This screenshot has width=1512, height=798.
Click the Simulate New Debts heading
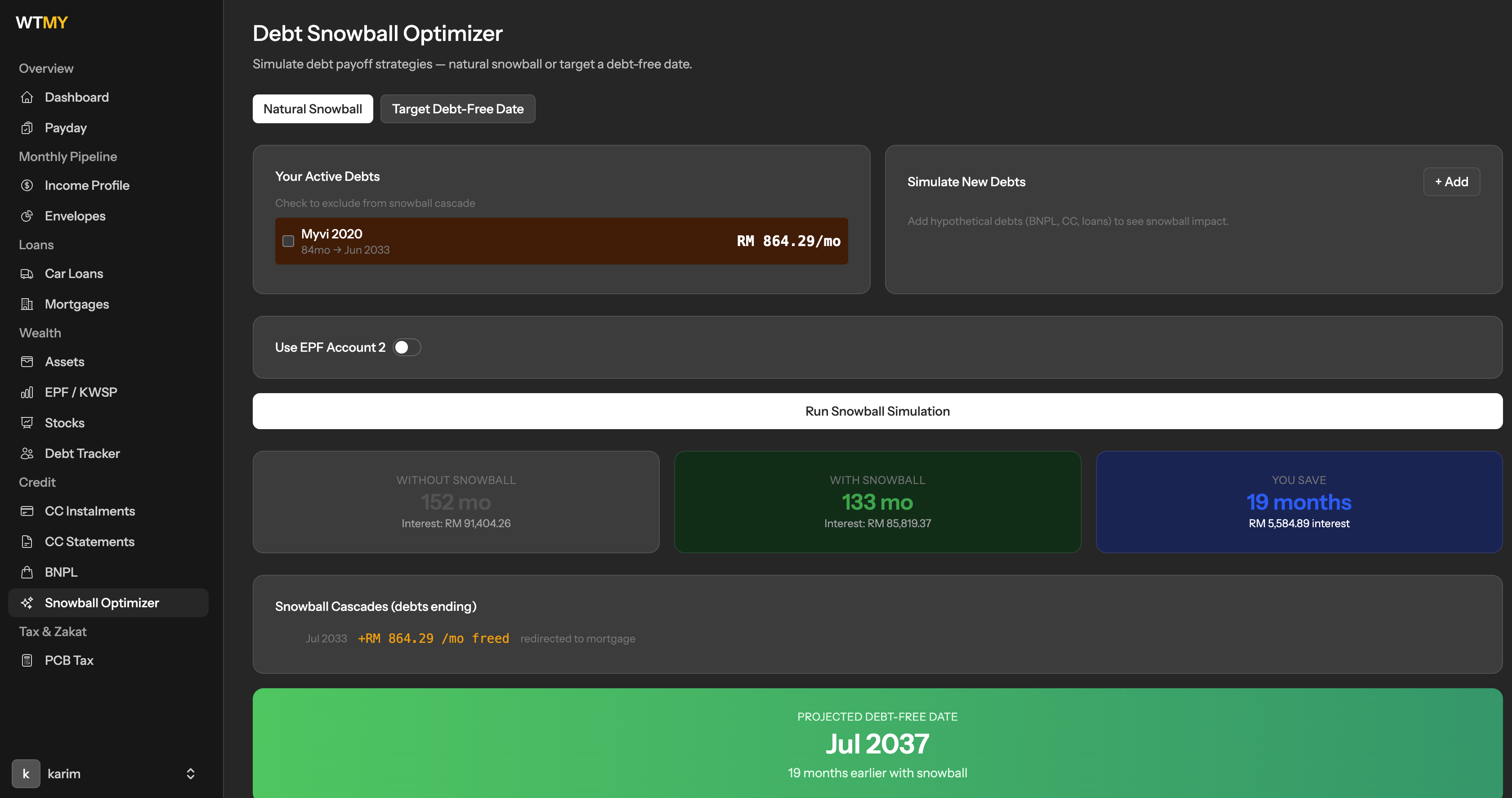[x=966, y=182]
